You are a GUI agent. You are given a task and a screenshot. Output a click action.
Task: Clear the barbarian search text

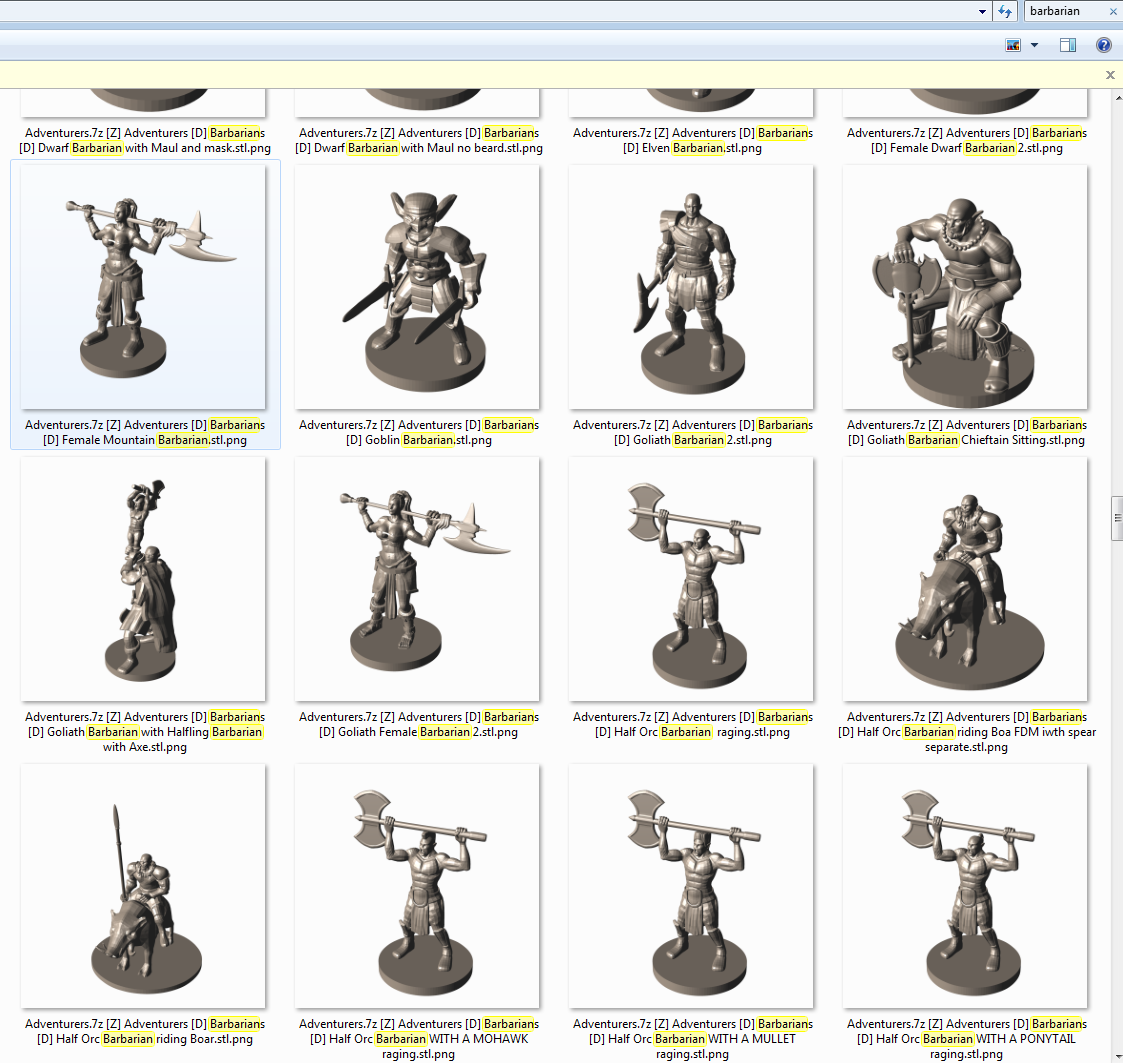click(x=1113, y=11)
